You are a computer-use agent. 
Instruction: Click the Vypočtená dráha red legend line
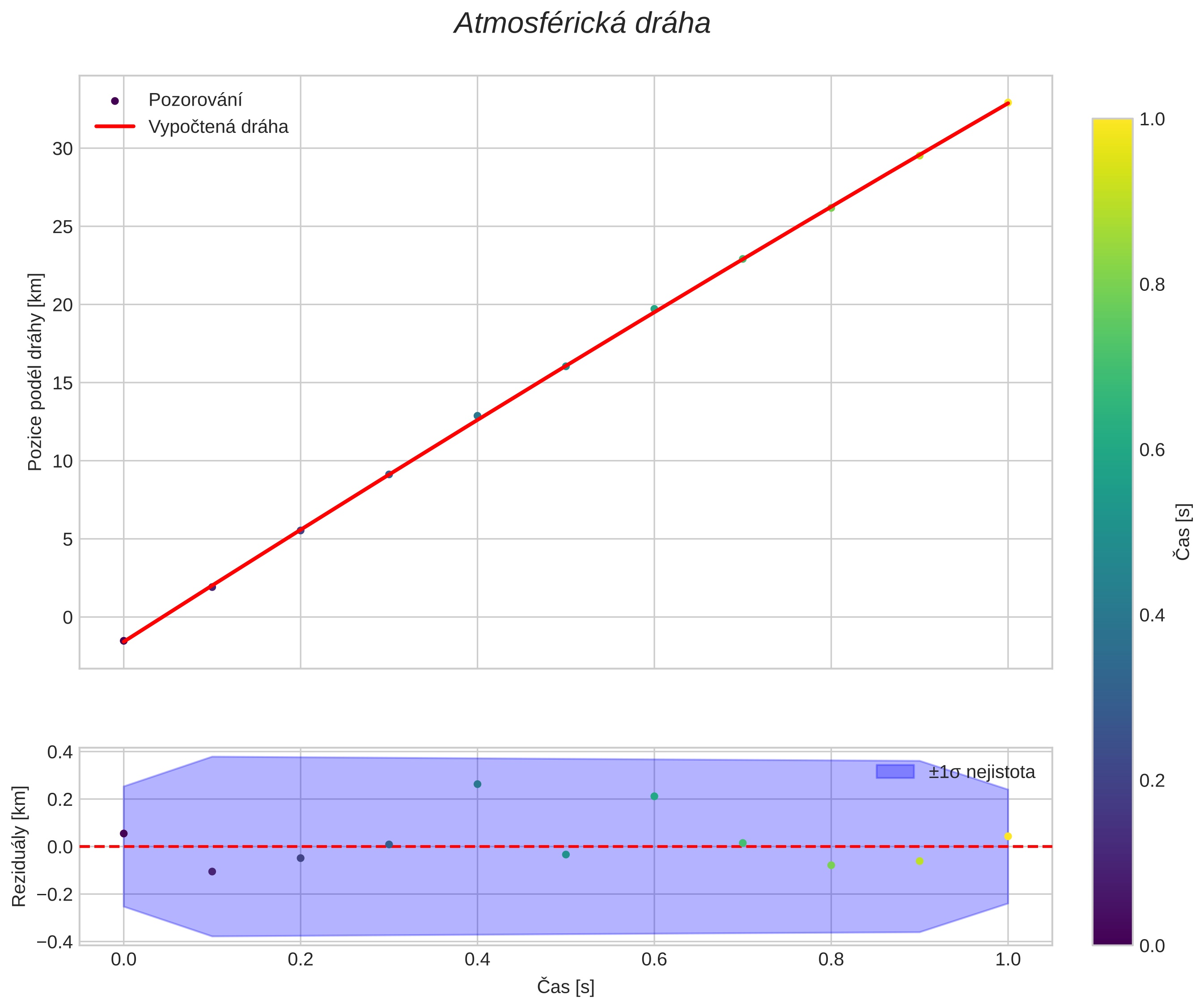[x=114, y=126]
